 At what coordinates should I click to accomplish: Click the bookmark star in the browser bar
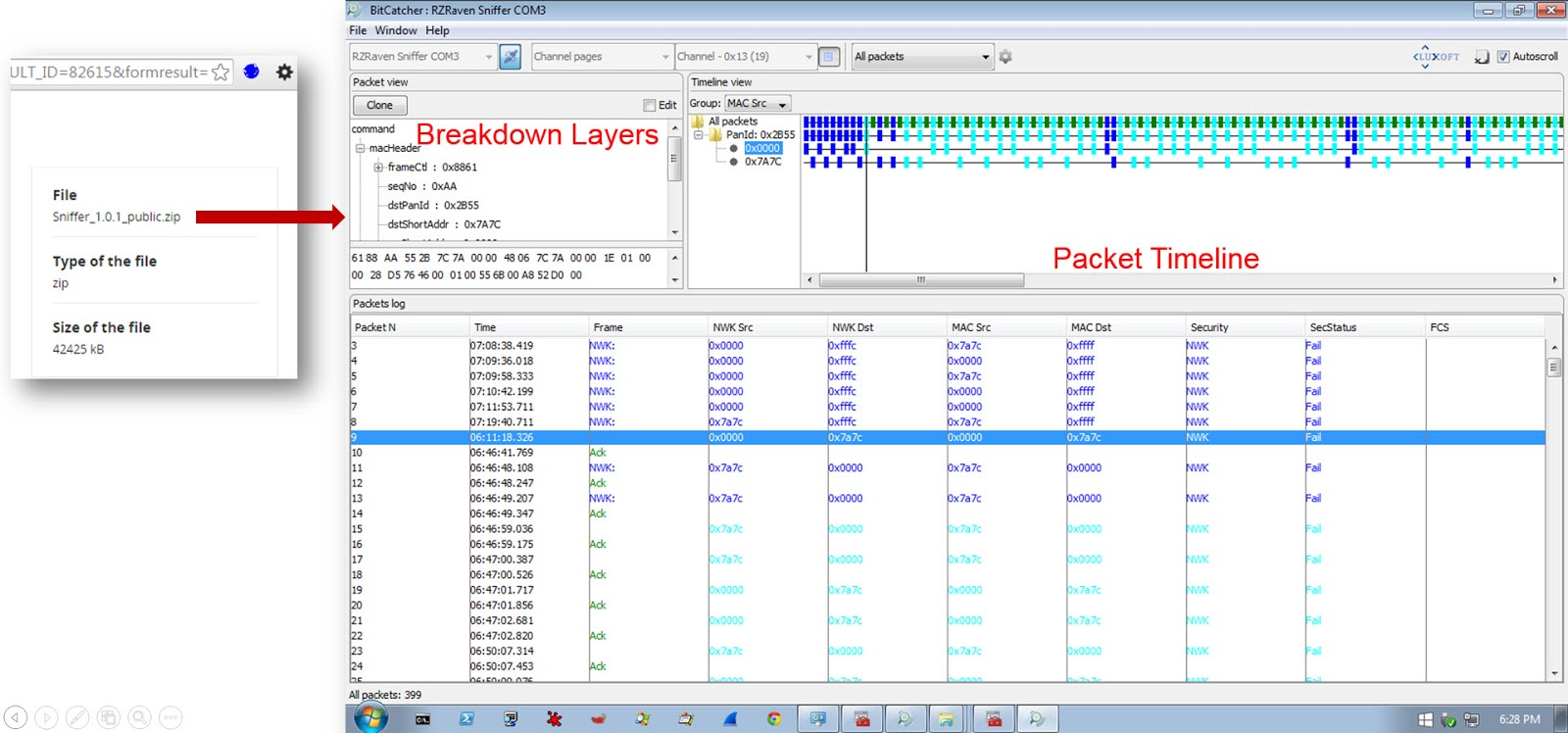point(220,72)
